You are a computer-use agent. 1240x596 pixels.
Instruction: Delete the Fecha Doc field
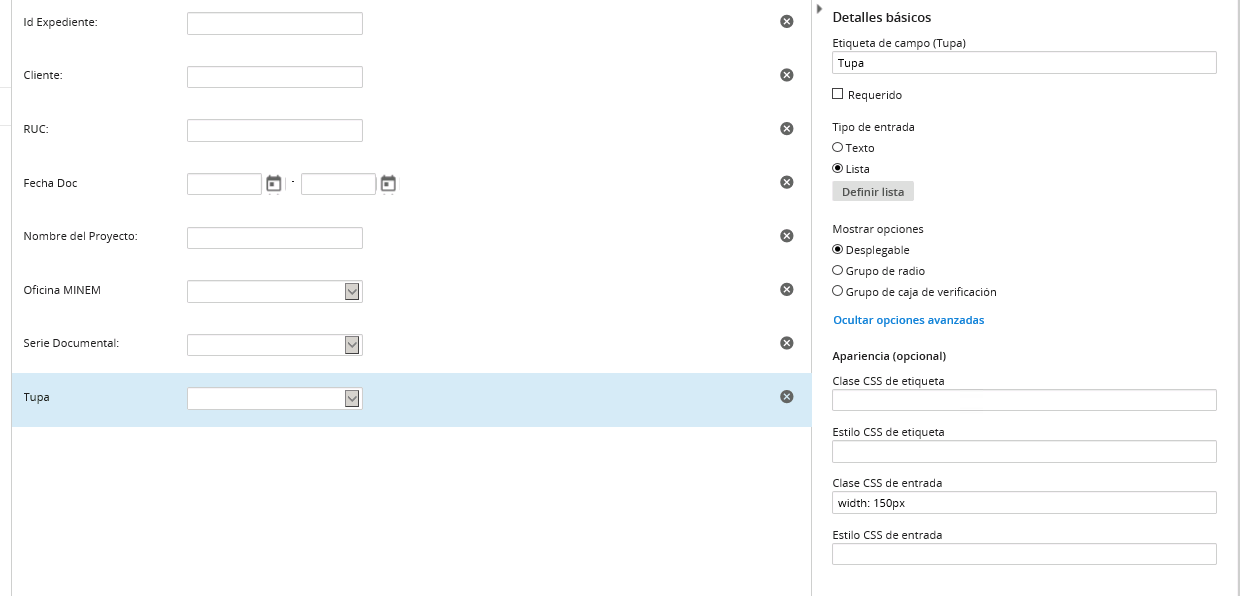tap(787, 182)
